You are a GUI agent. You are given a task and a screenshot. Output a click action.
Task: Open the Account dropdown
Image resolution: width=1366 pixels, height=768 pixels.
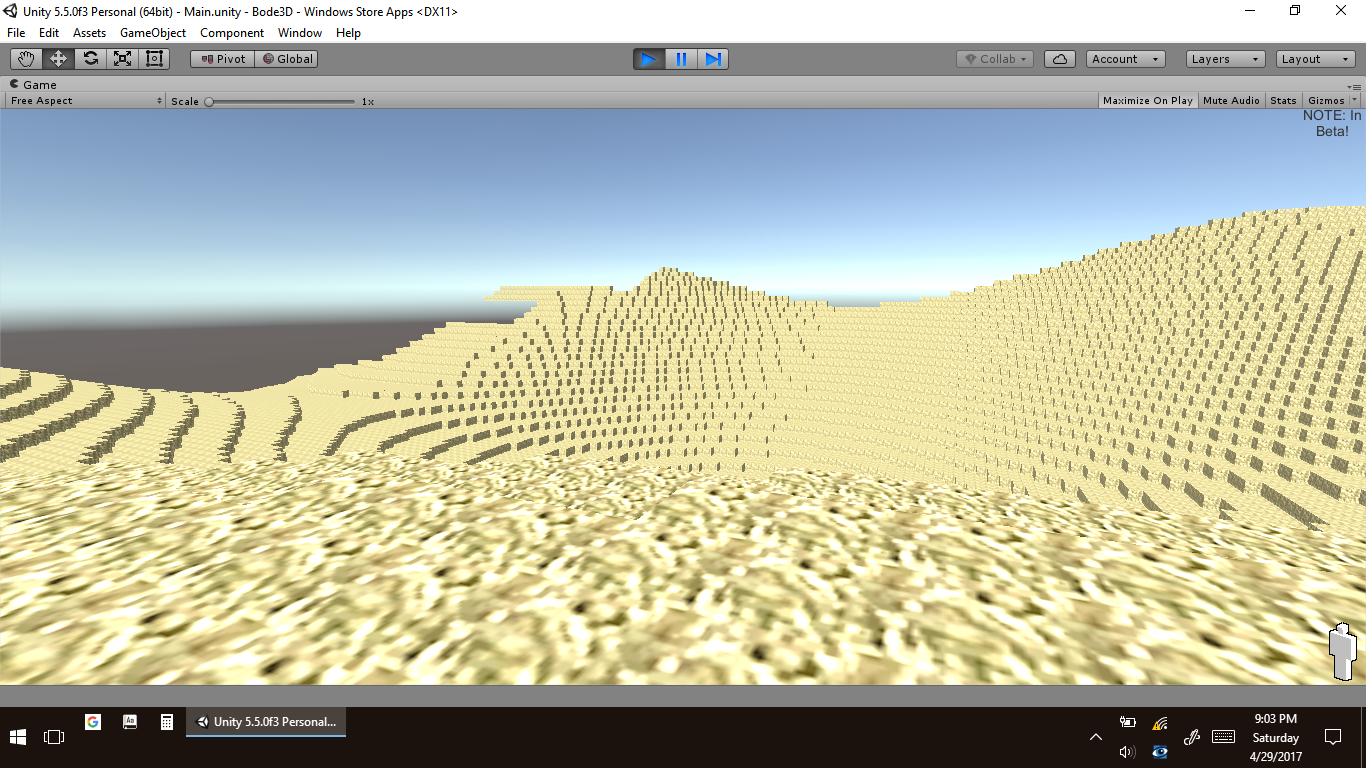(x=1125, y=59)
